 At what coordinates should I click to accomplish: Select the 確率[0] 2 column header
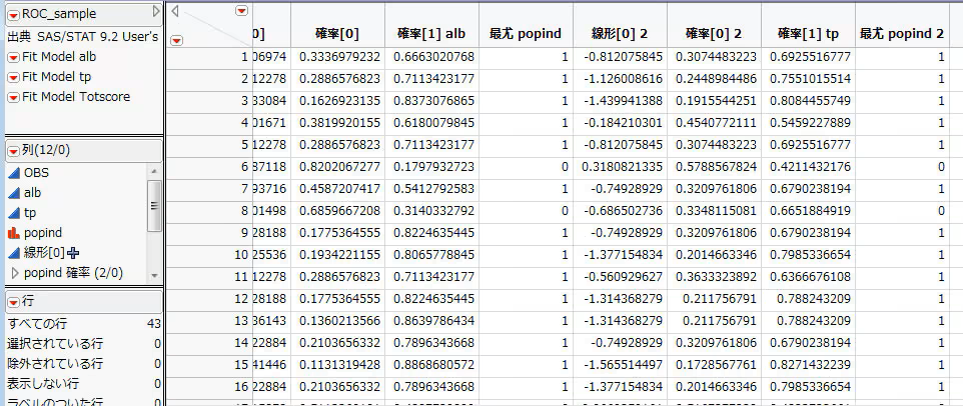pyautogui.click(x=714, y=34)
